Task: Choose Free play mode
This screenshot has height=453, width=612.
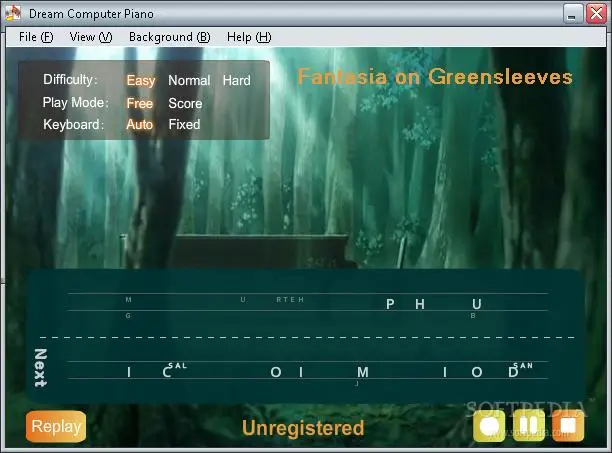Action: [x=139, y=103]
